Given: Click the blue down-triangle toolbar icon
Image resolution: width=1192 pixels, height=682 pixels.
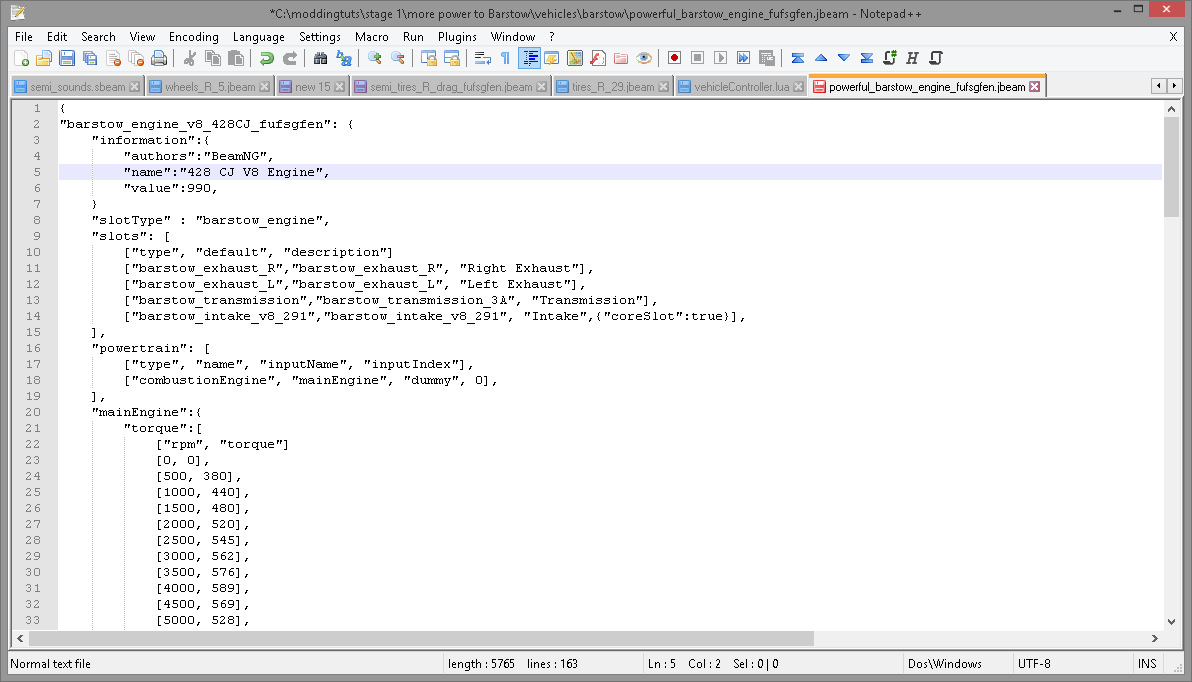Looking at the screenshot, I should point(844,59).
